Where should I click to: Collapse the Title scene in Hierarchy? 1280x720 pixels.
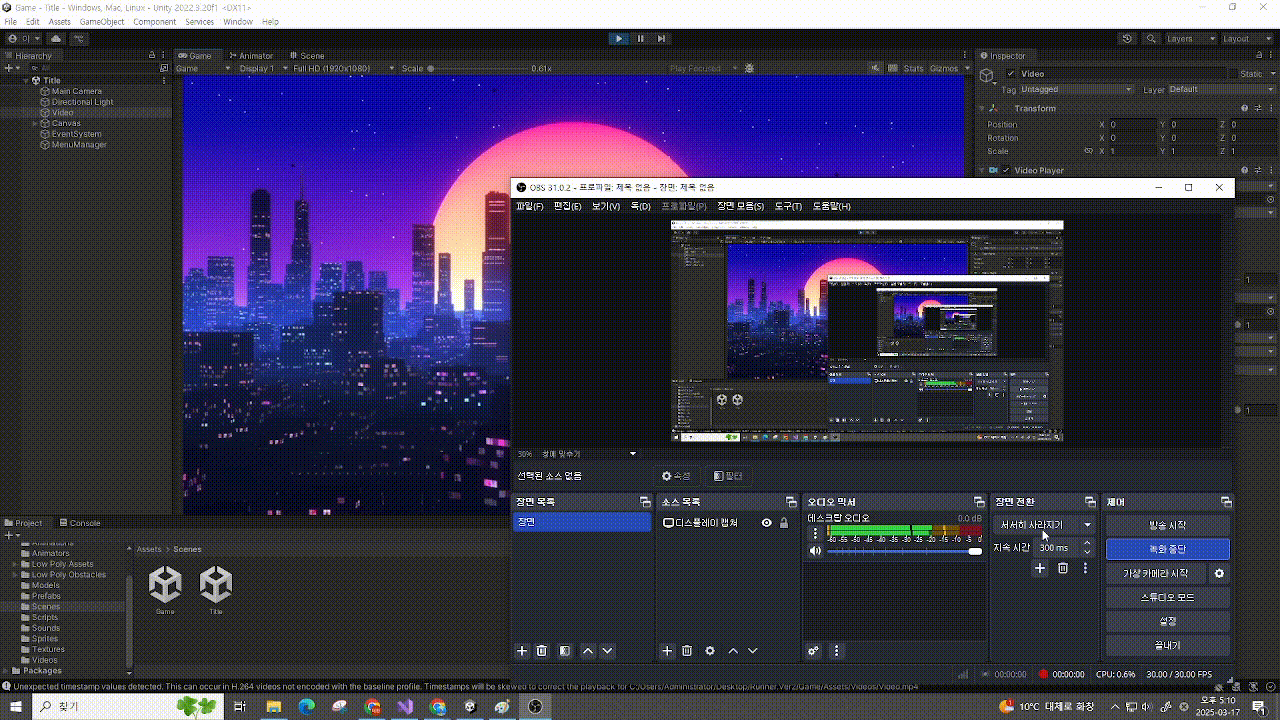point(26,80)
